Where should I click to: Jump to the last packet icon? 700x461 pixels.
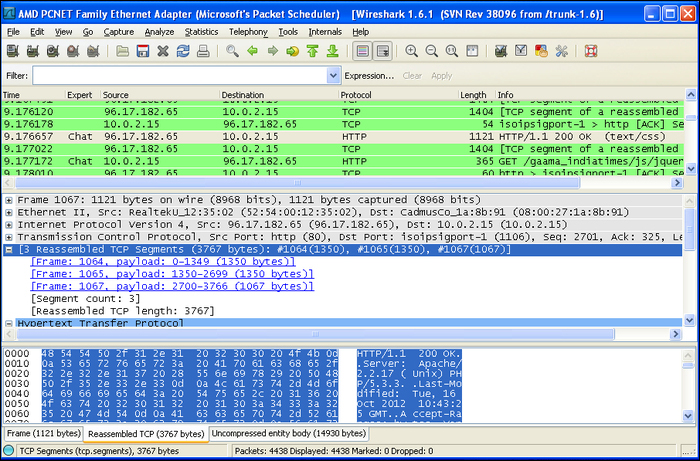tap(333, 51)
